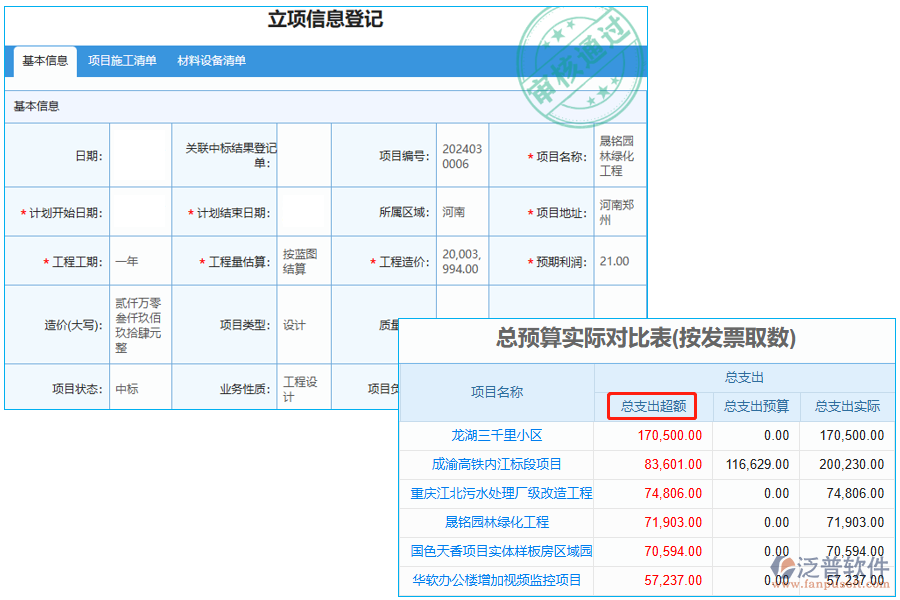The height and width of the screenshot is (600, 900).
Task: Switch to the 材料设备清单 tab
Action: (x=212, y=61)
